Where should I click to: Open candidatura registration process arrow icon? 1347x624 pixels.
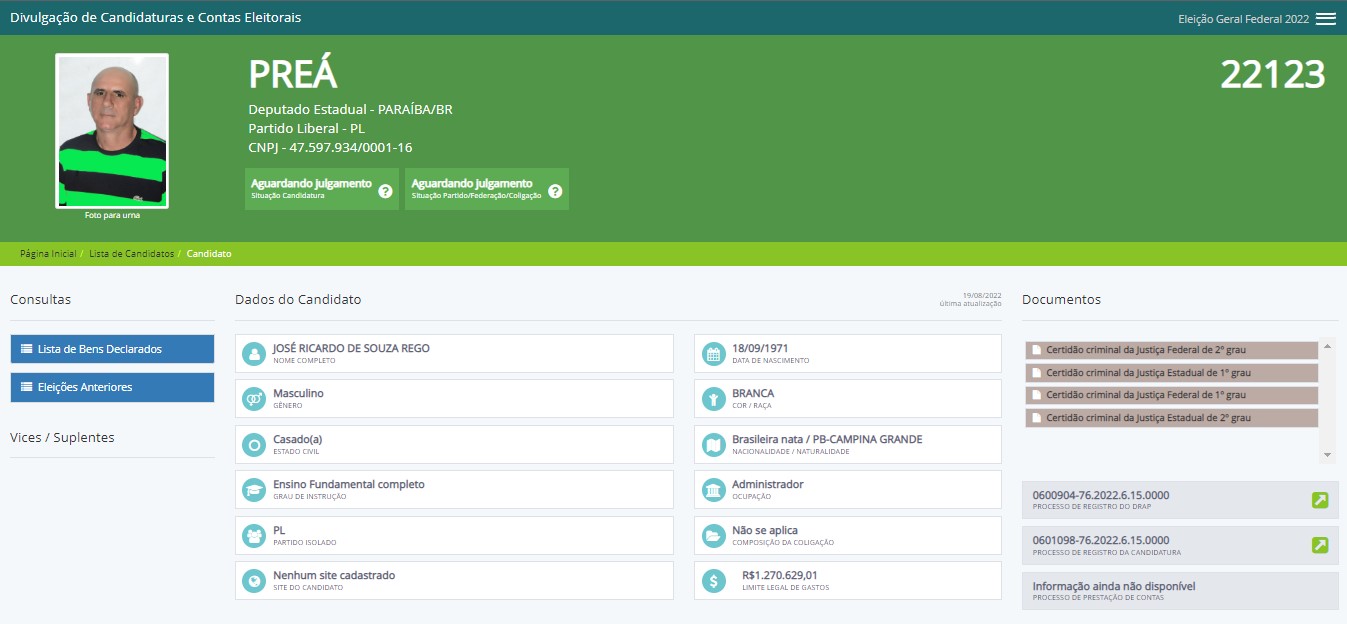[x=1320, y=545]
